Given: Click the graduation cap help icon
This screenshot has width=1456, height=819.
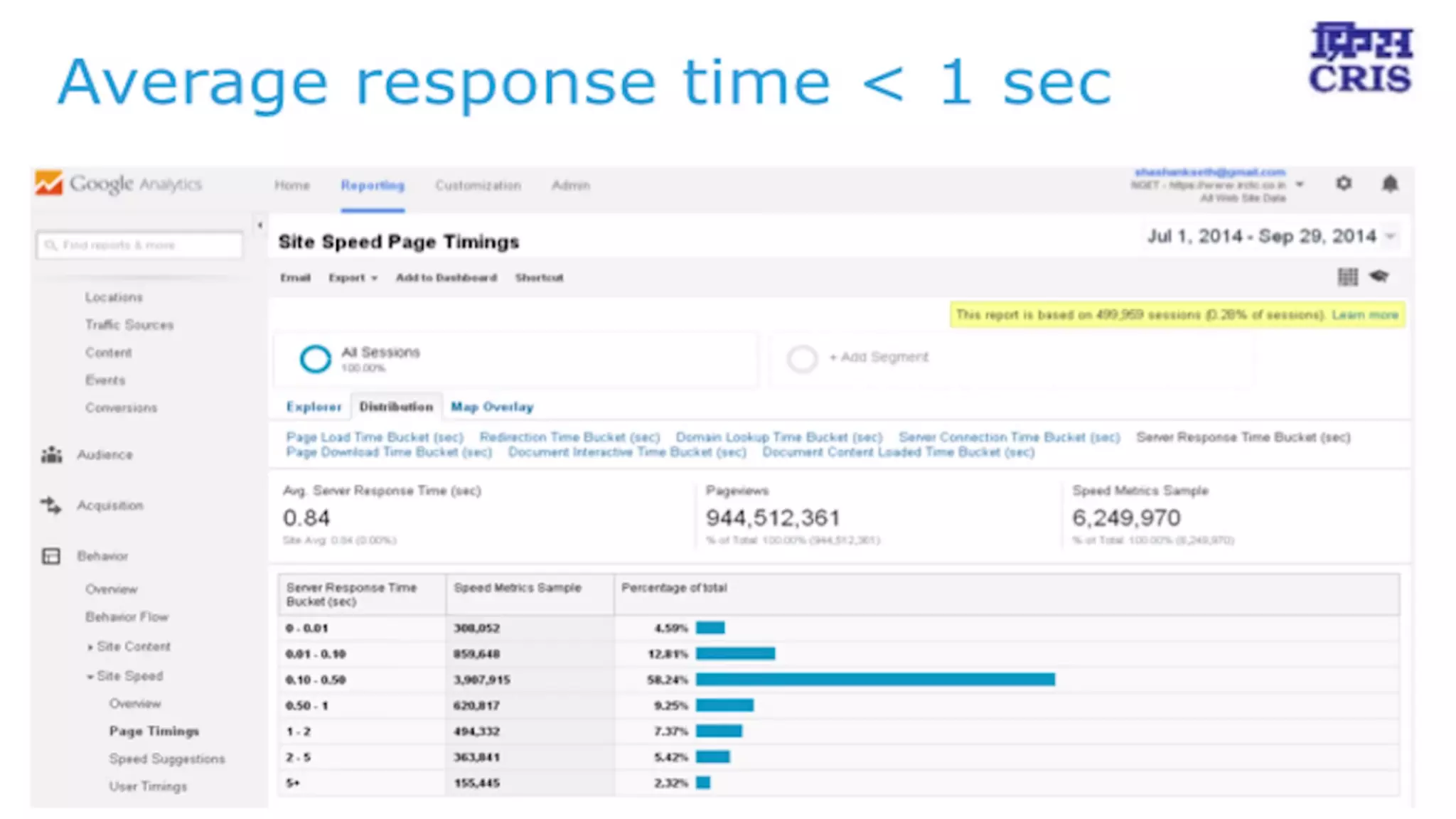Looking at the screenshot, I should tap(1379, 276).
